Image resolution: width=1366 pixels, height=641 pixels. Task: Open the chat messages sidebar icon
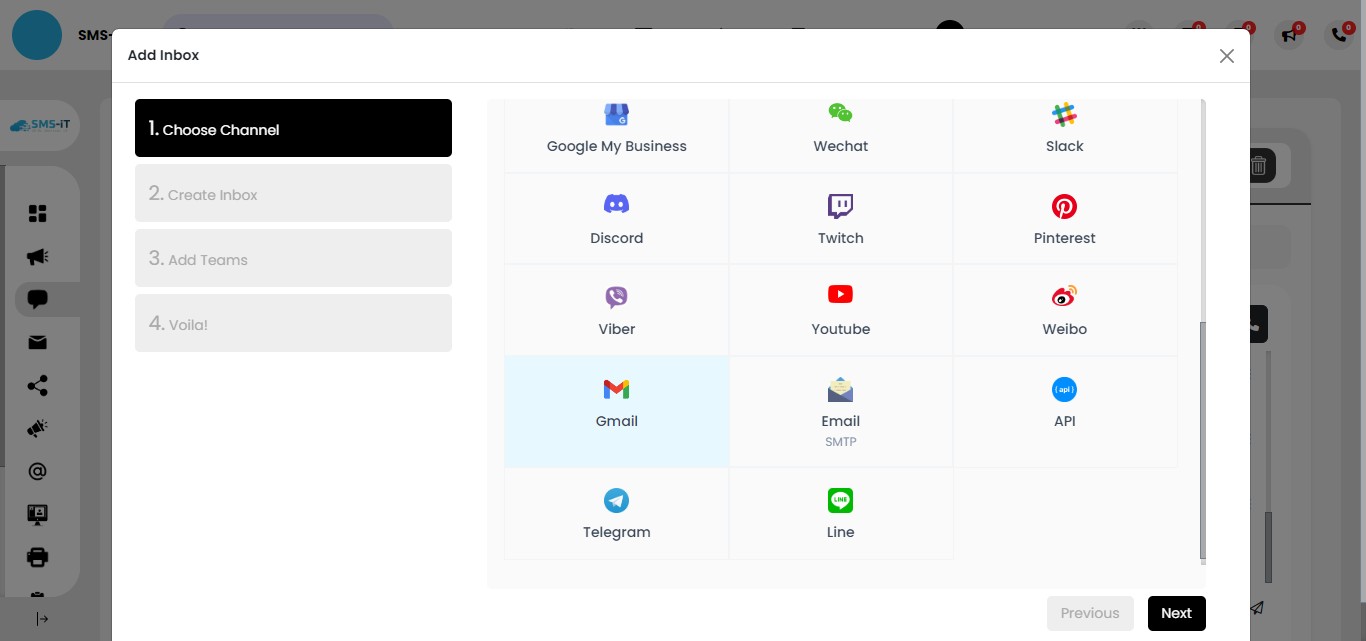click(x=37, y=299)
